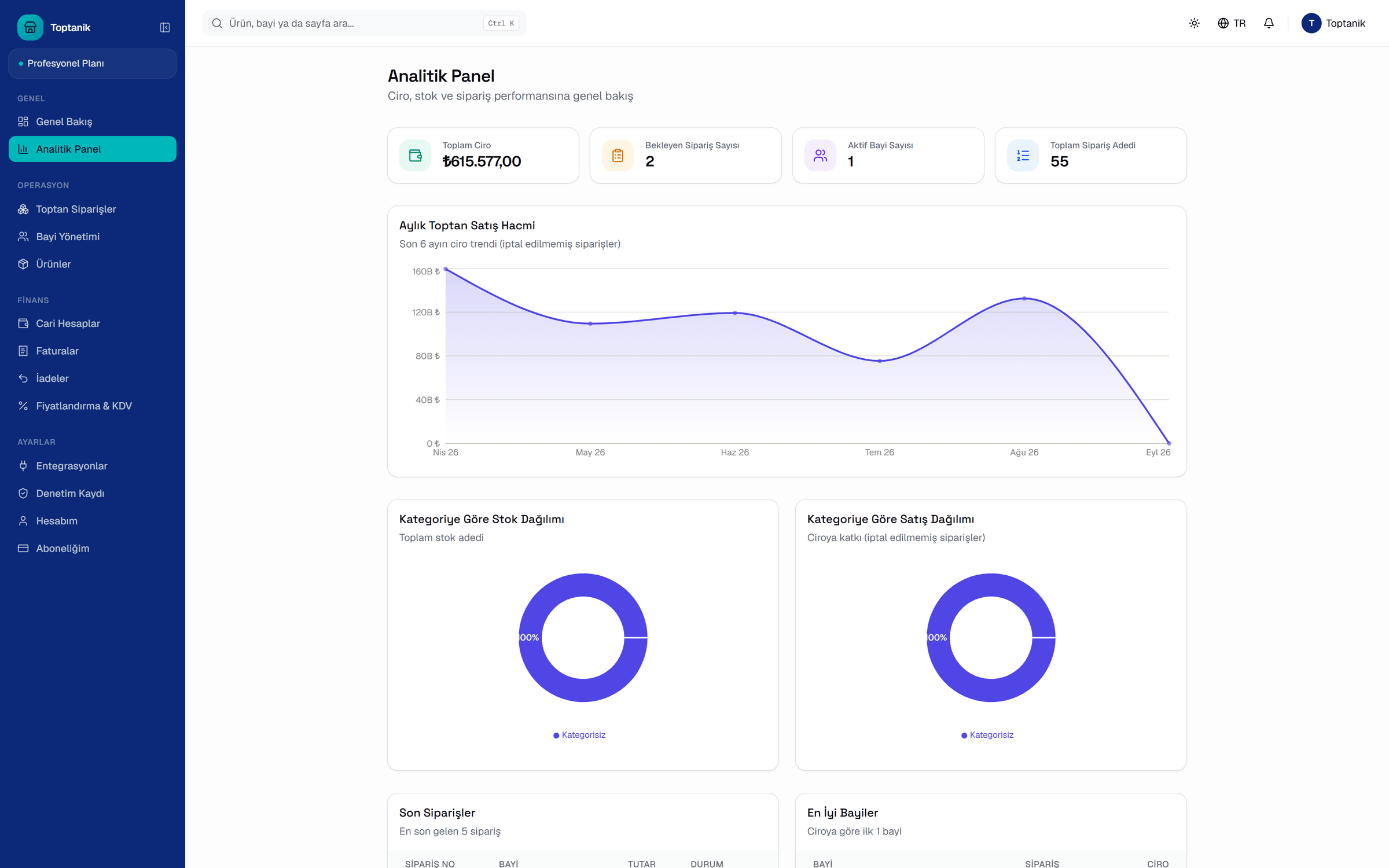Click the Ctrl K shortcut badge
The width and height of the screenshot is (1389, 868).
[501, 23]
